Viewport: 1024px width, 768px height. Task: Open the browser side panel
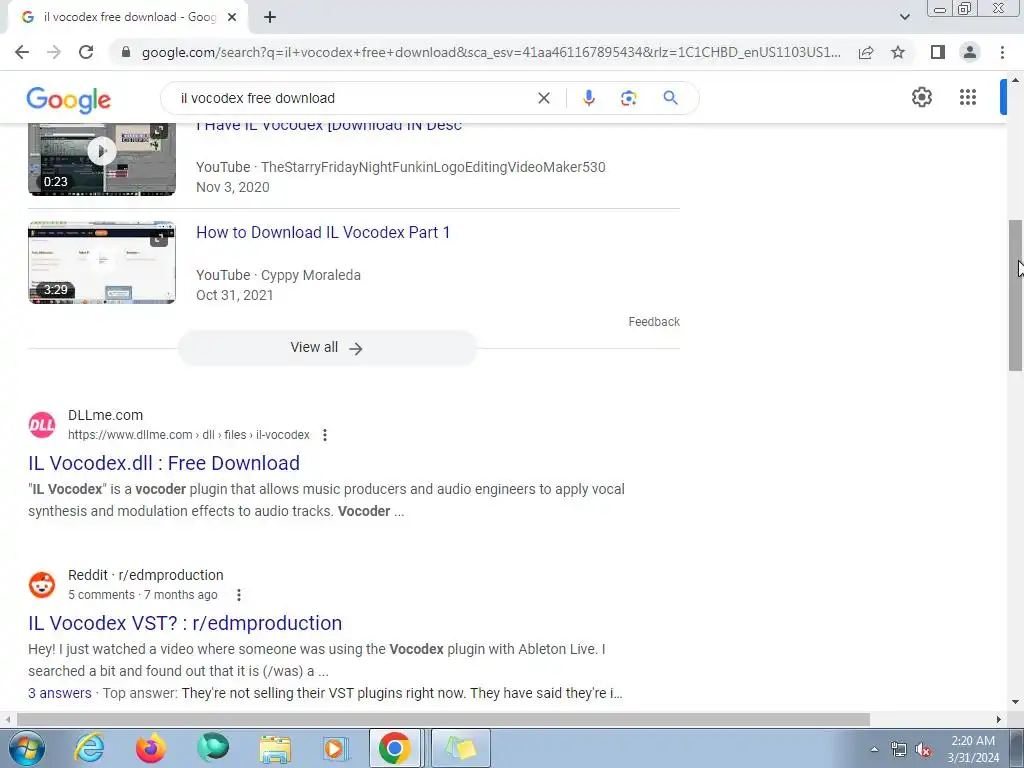pyautogui.click(x=938, y=52)
